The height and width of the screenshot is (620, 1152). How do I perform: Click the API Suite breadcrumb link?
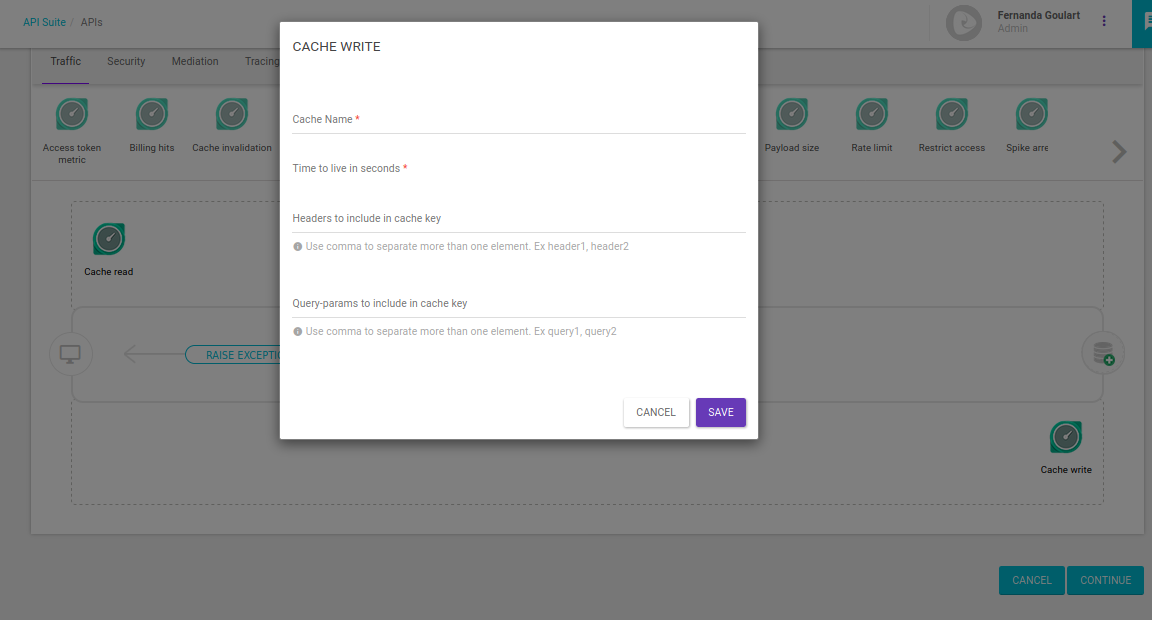click(x=44, y=22)
